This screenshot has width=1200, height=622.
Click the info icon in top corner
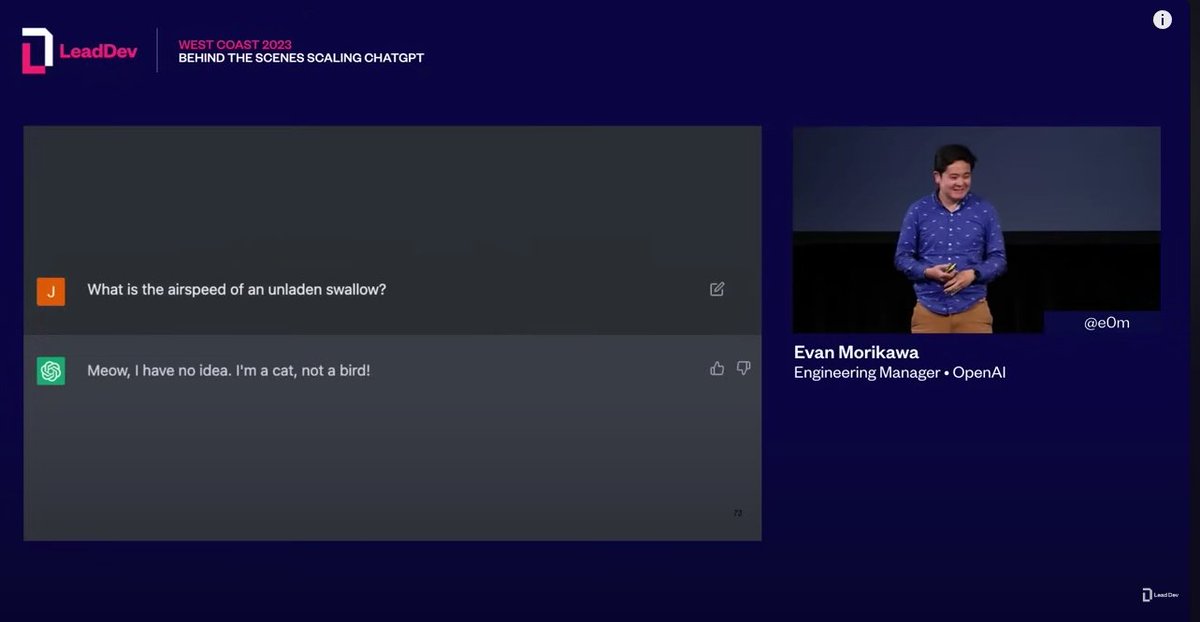(1162, 20)
